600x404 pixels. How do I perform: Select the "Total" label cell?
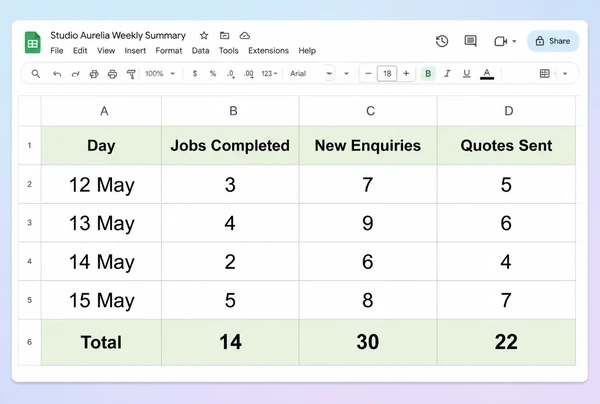(101, 342)
